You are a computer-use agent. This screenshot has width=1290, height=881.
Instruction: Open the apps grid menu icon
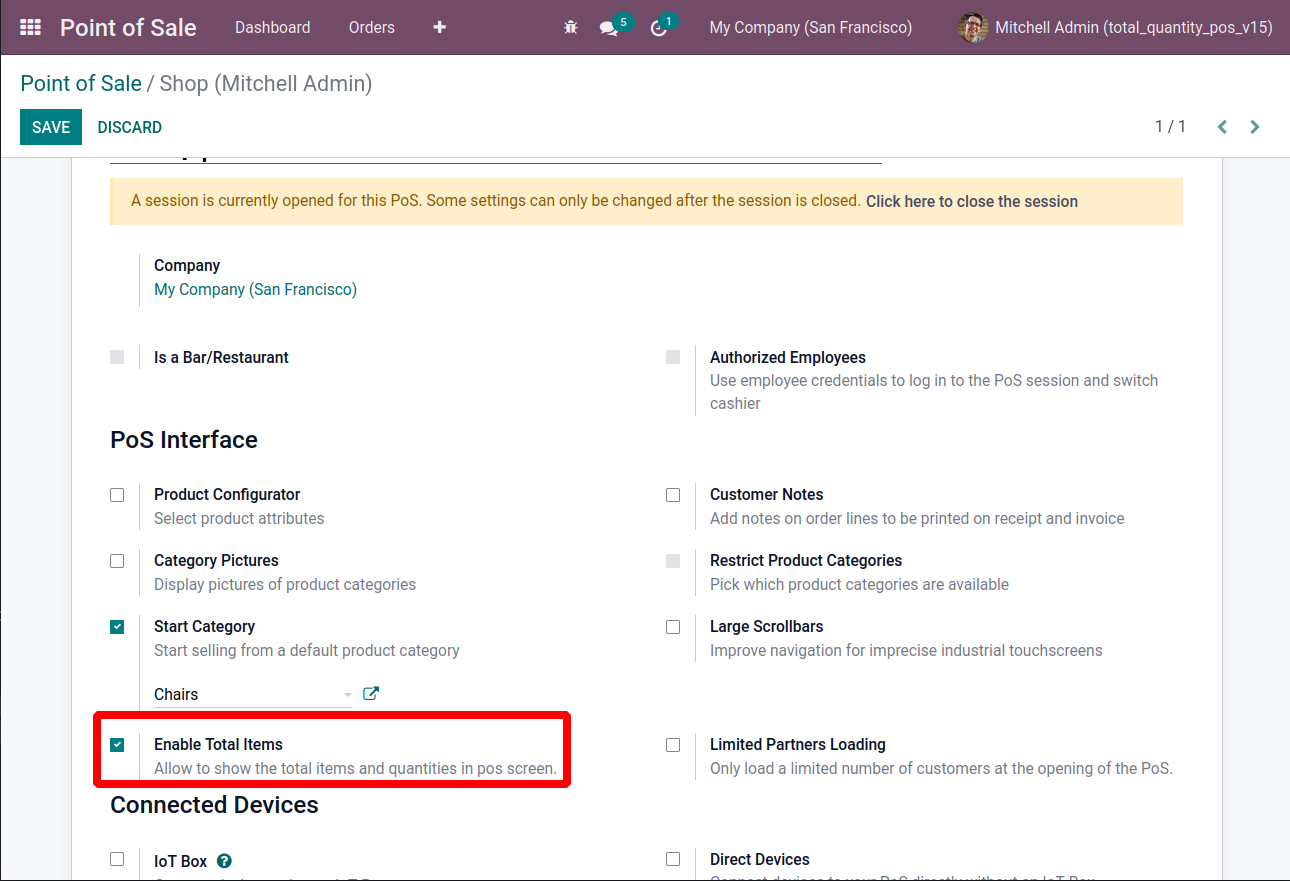point(30,27)
